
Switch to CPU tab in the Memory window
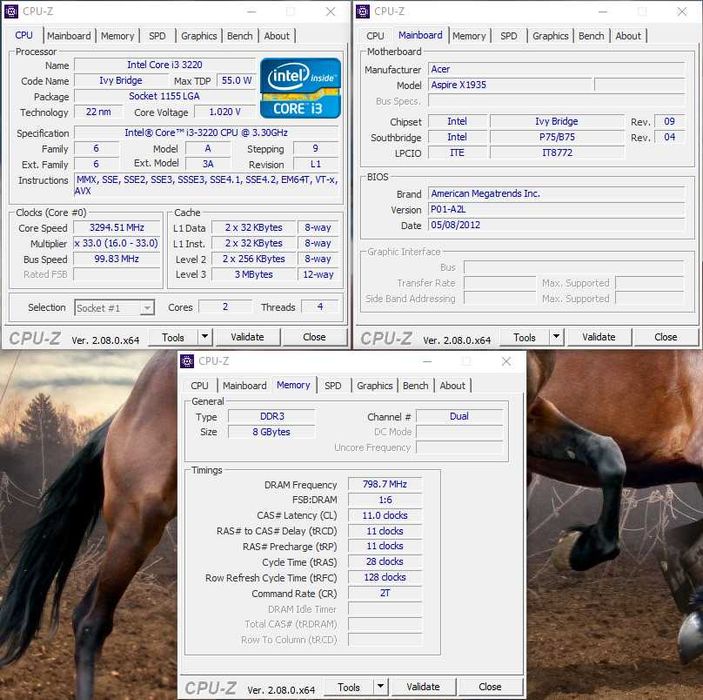200,386
